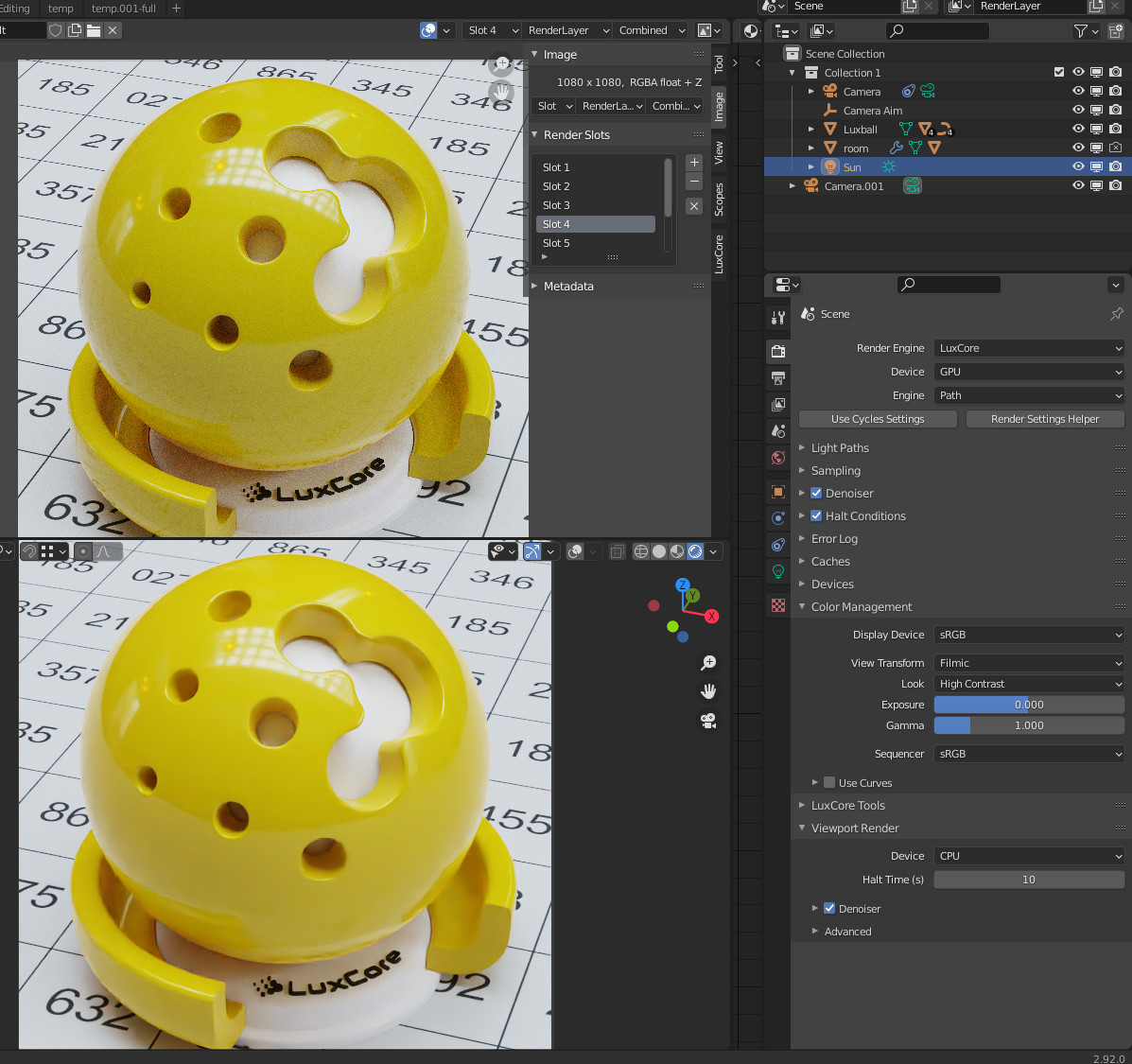The image size is (1132, 1064).
Task: Open the Texture properties tab
Action: [x=778, y=605]
